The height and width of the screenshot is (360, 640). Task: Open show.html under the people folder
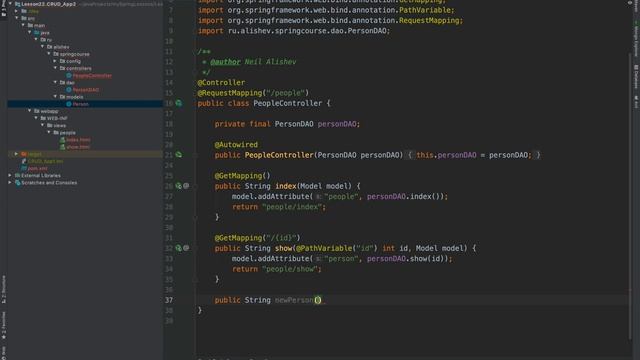click(x=78, y=147)
